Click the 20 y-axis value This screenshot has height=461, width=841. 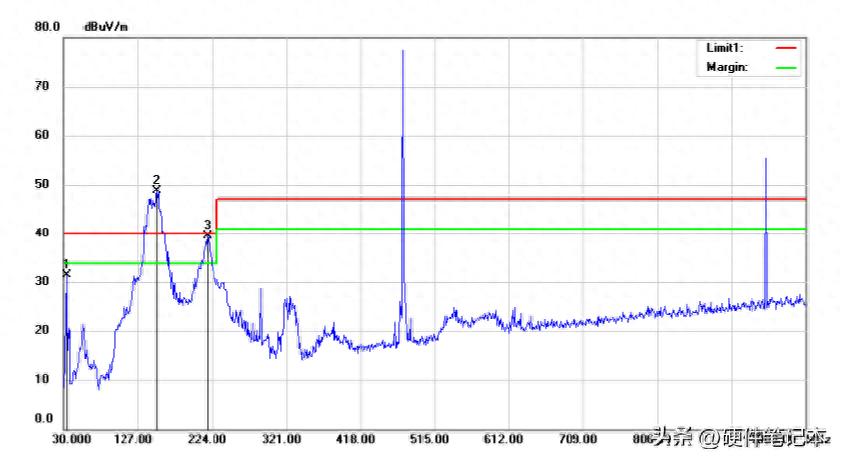pos(42,330)
